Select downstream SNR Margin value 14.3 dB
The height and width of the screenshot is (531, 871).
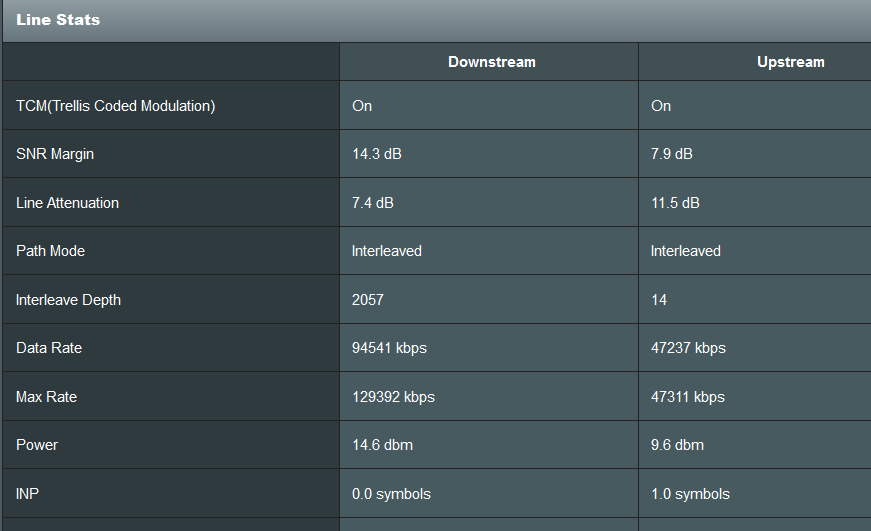(377, 154)
